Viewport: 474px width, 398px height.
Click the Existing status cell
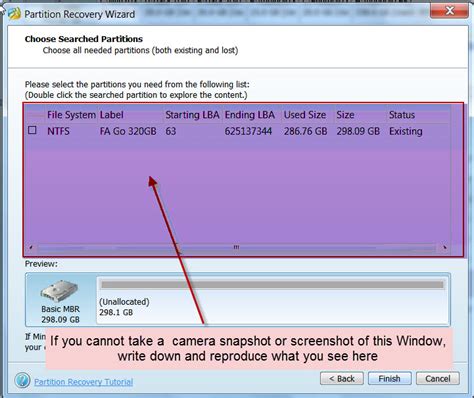(x=406, y=131)
